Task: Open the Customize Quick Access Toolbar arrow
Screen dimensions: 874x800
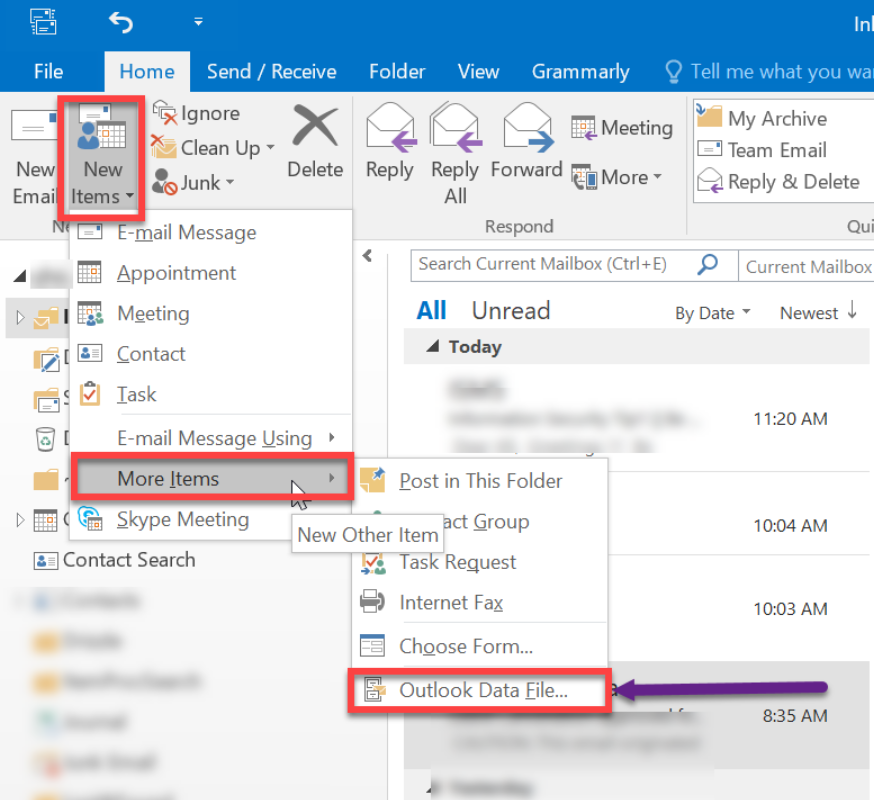Action: coord(198,22)
